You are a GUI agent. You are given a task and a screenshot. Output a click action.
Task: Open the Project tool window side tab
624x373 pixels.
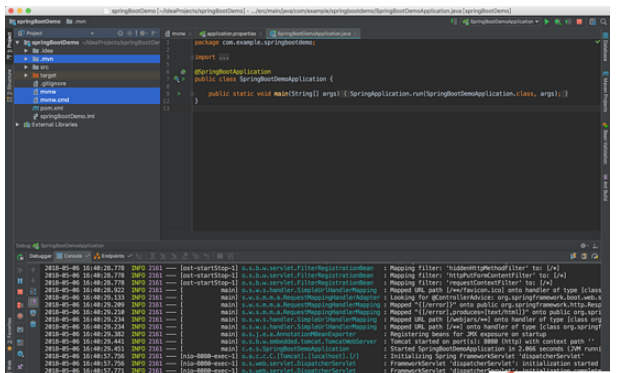pos(10,46)
